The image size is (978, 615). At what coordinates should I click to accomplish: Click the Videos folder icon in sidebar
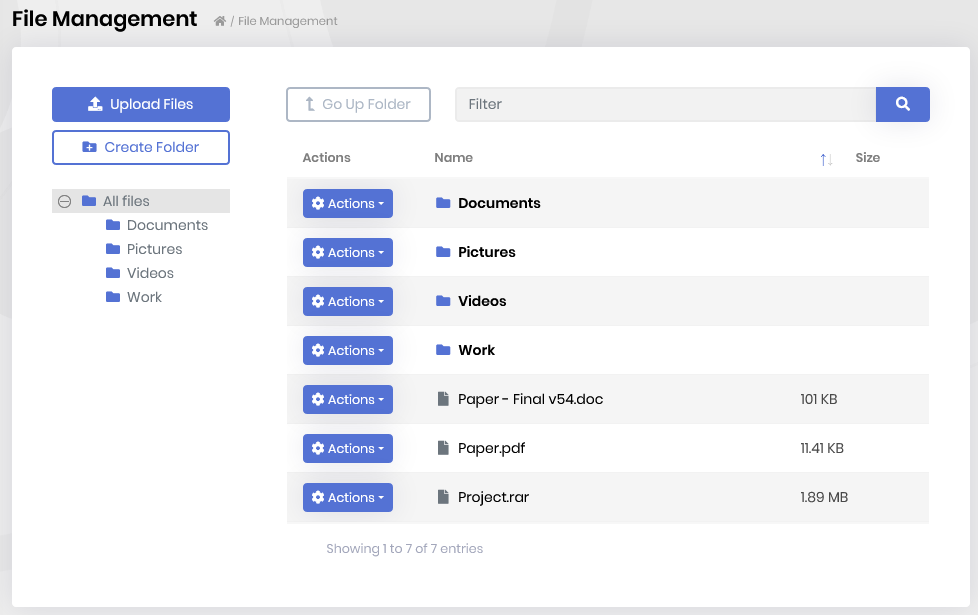point(113,273)
